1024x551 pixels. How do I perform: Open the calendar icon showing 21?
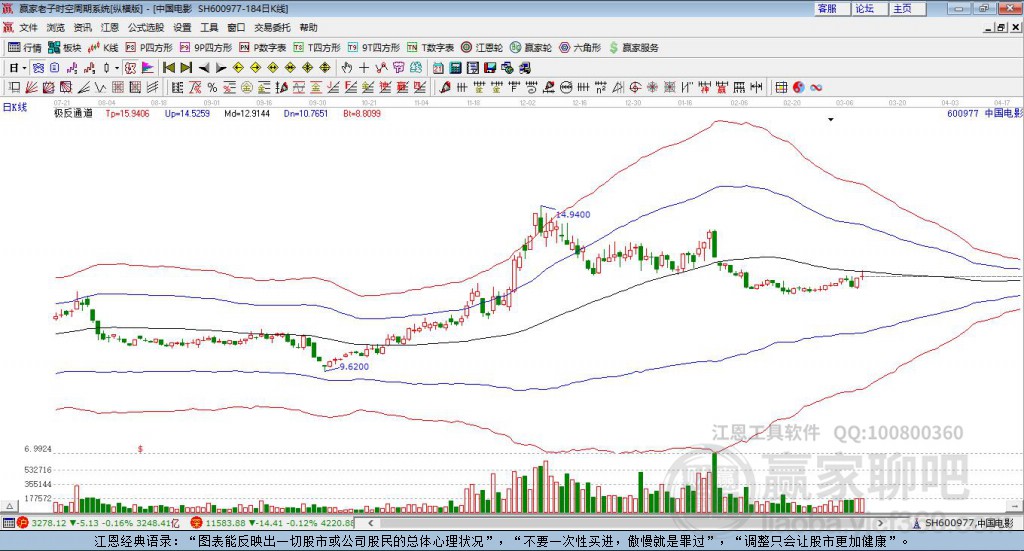click(x=438, y=68)
